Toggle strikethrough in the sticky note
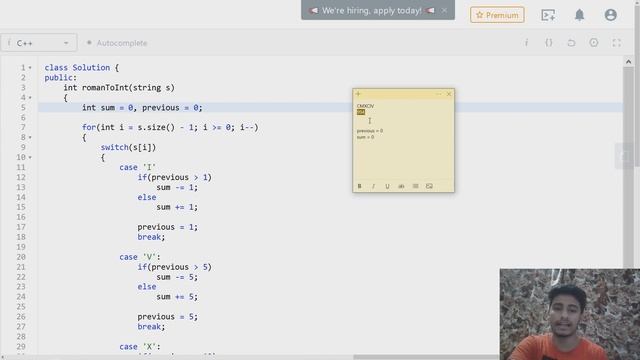 click(x=401, y=186)
